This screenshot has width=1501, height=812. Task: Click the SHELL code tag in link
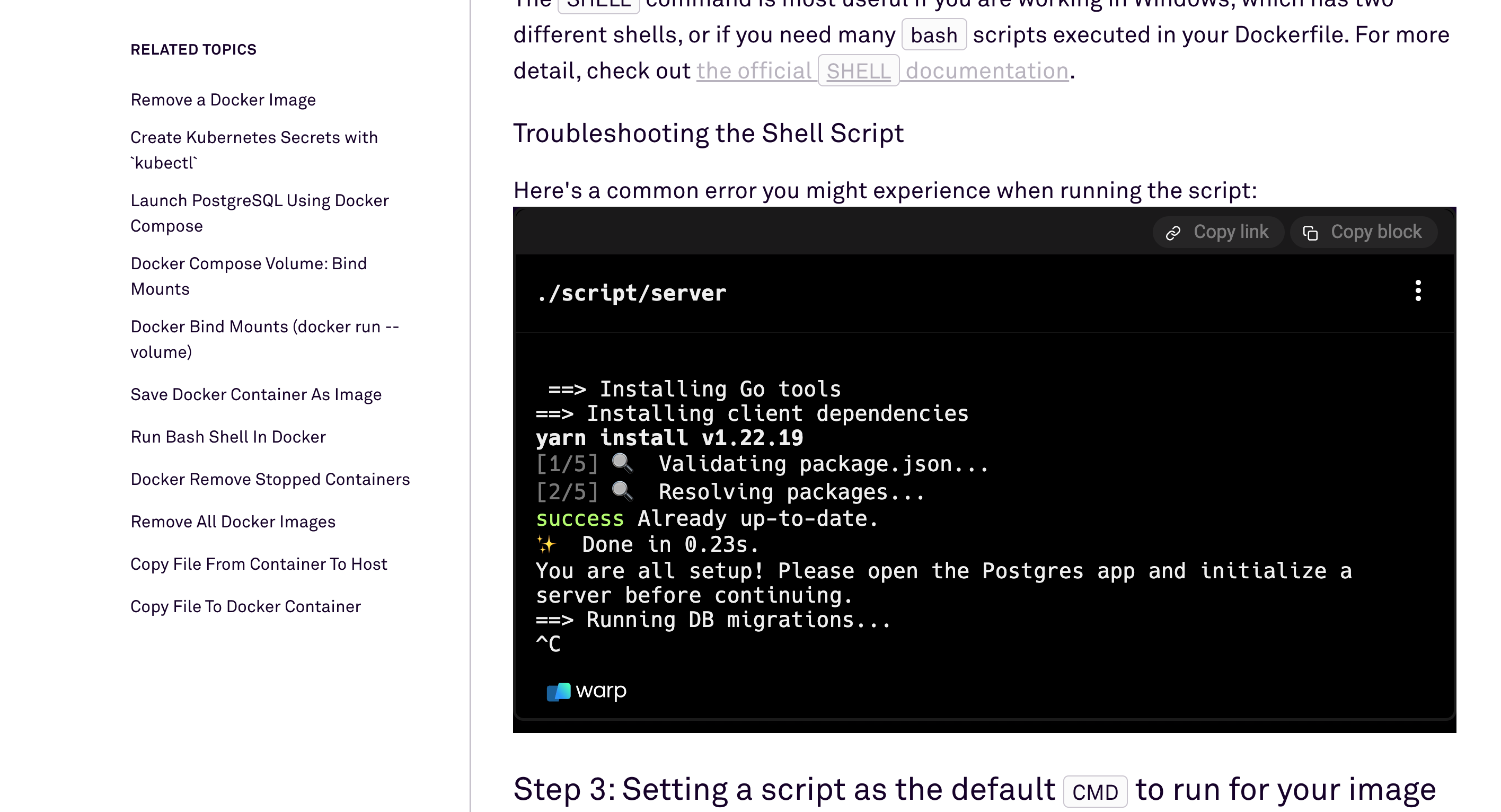tap(858, 71)
